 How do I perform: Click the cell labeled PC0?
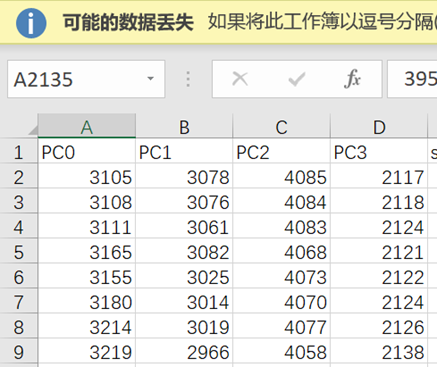87,152
